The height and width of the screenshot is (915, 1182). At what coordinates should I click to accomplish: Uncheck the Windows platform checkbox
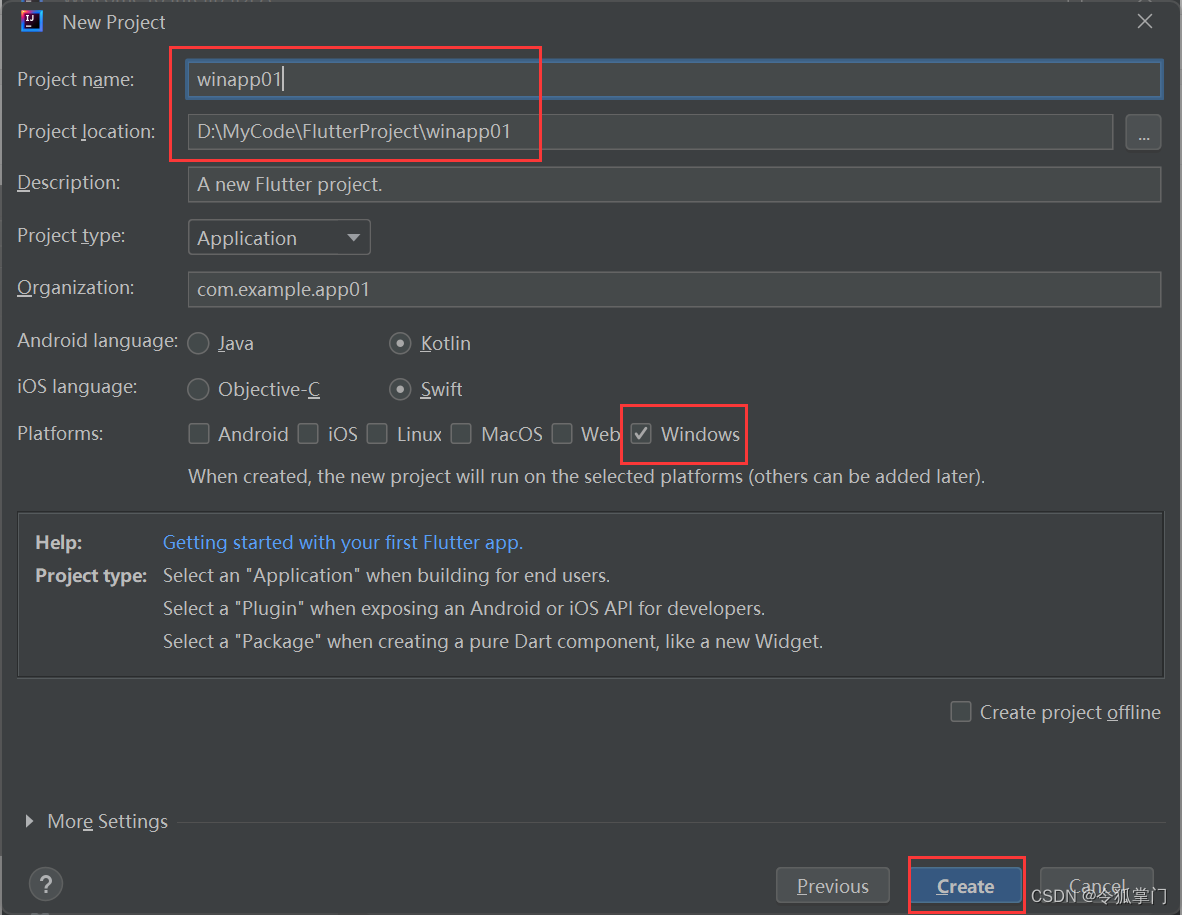pyautogui.click(x=641, y=434)
